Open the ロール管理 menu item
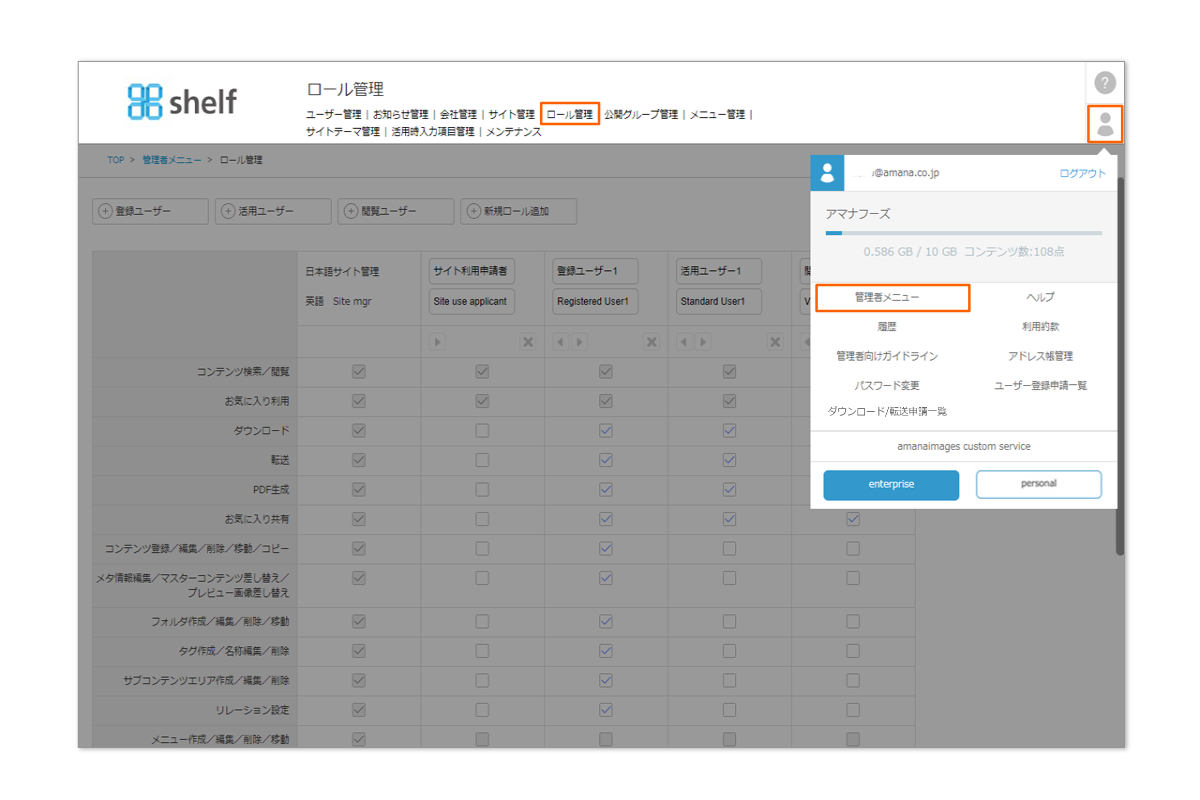1200x800 pixels. coord(569,114)
